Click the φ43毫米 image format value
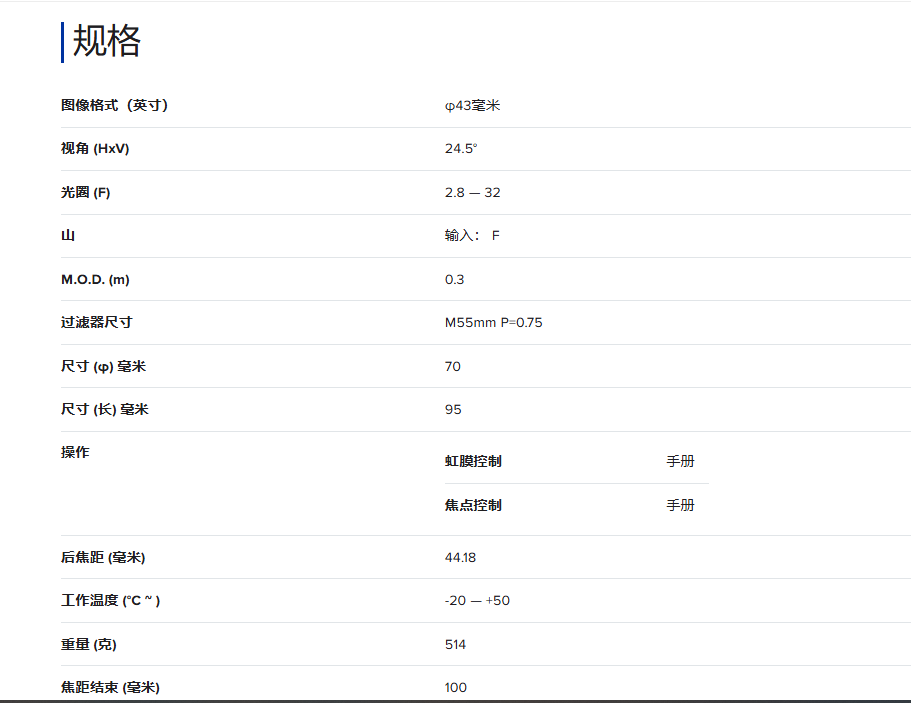The width and height of the screenshot is (911, 703). pos(472,105)
